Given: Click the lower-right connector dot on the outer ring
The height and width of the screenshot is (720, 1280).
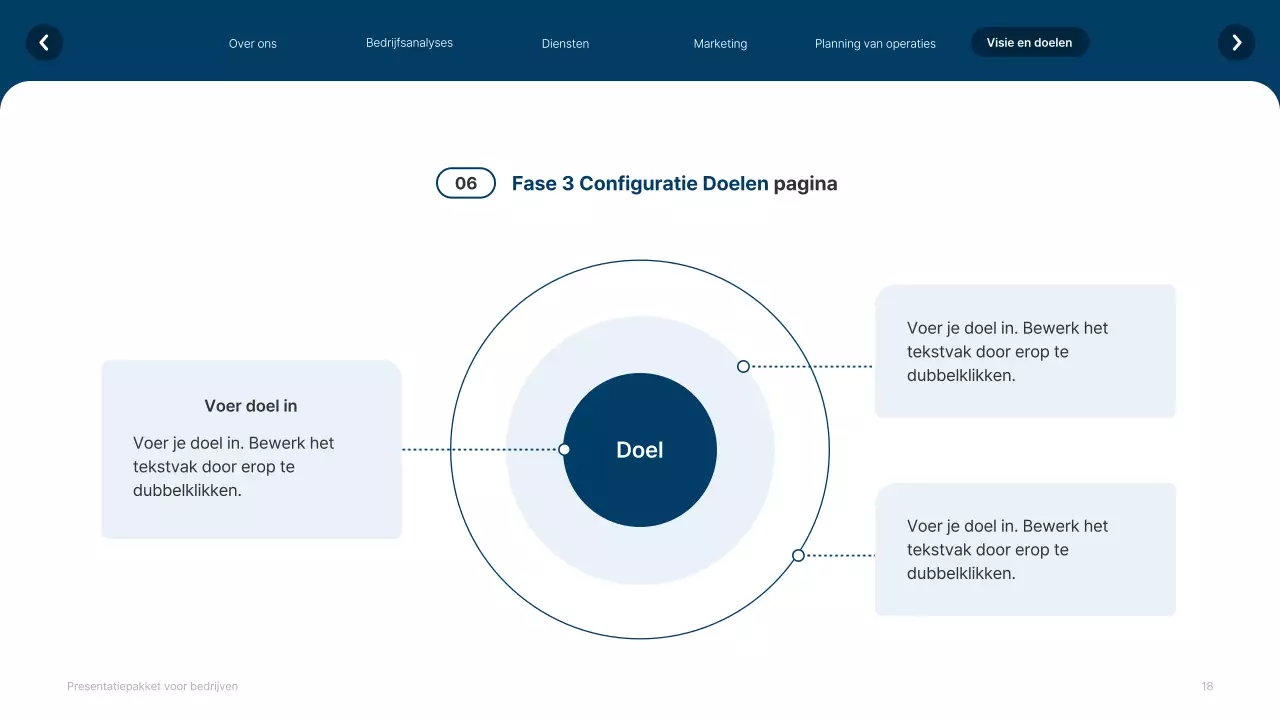Looking at the screenshot, I should pos(798,555).
